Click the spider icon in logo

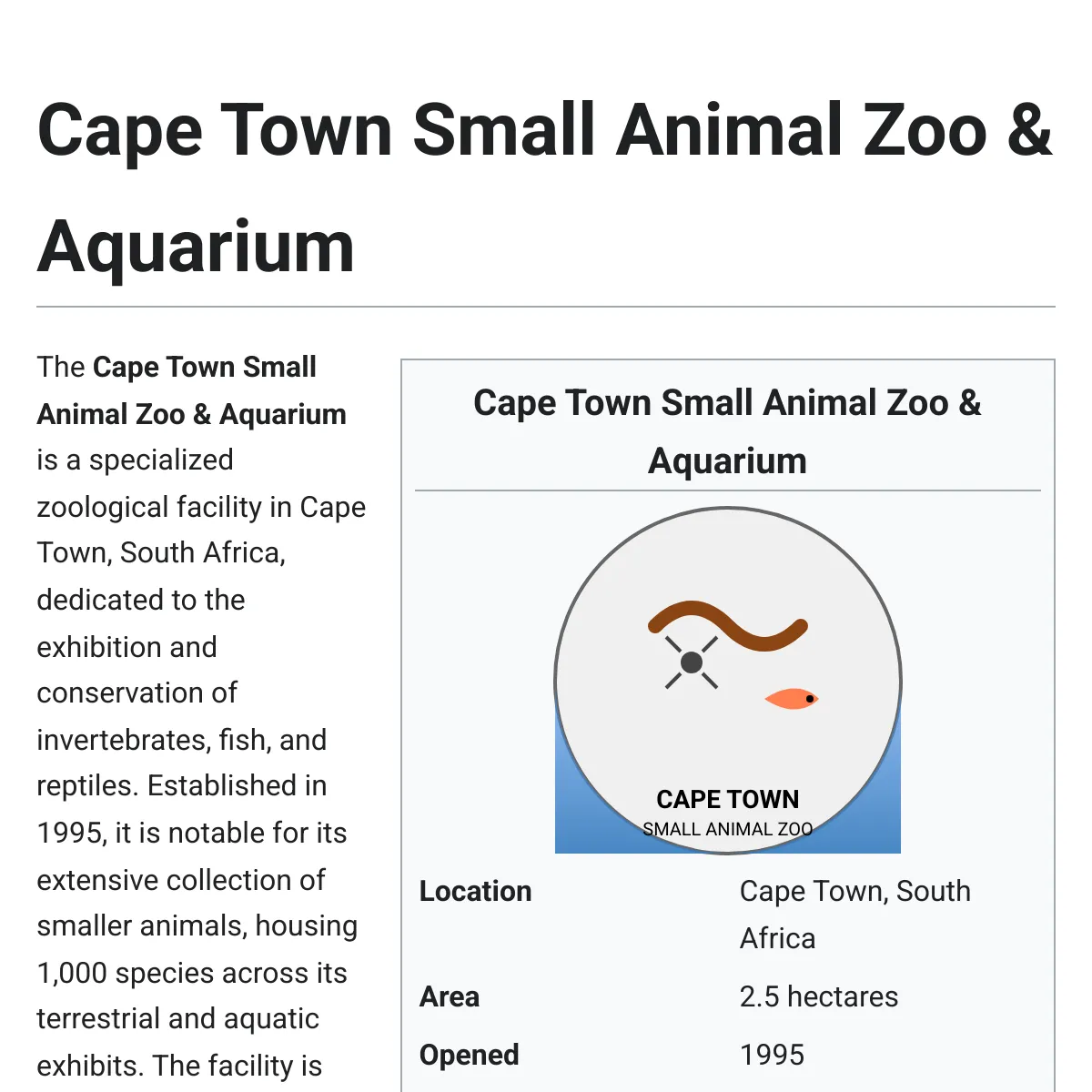click(692, 662)
